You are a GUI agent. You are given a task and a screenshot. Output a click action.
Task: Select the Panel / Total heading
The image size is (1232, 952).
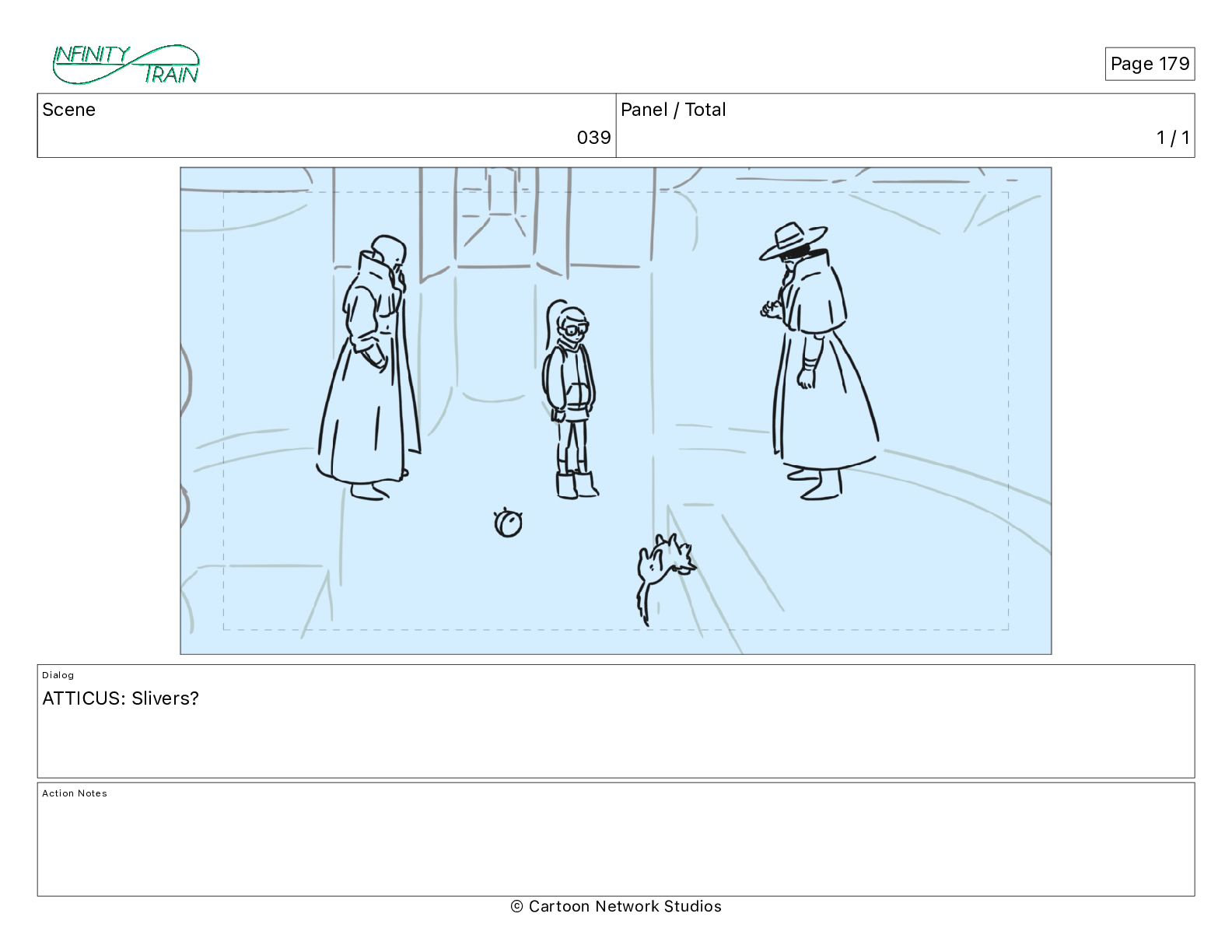[674, 110]
